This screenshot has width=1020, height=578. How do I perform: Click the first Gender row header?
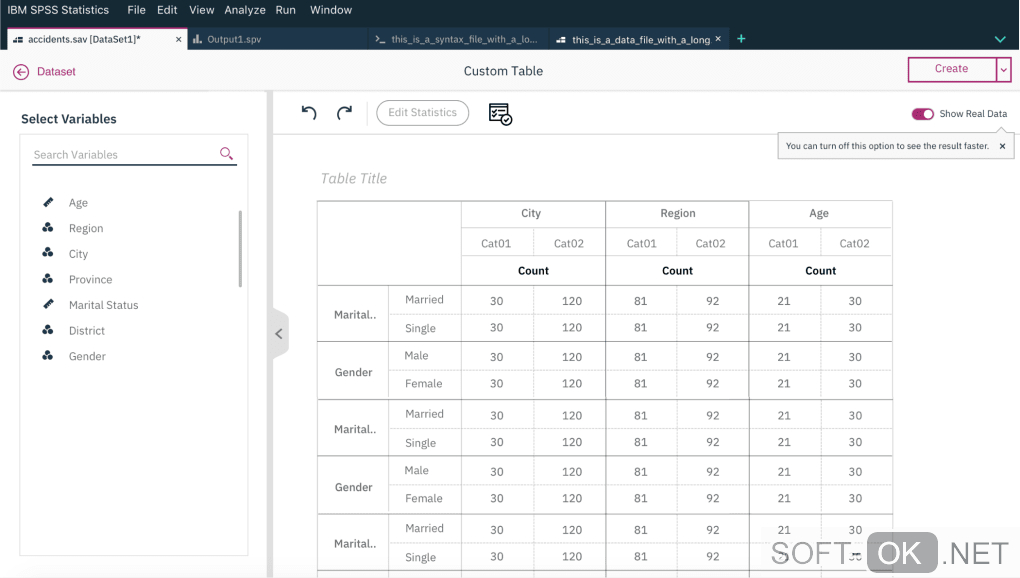click(353, 373)
